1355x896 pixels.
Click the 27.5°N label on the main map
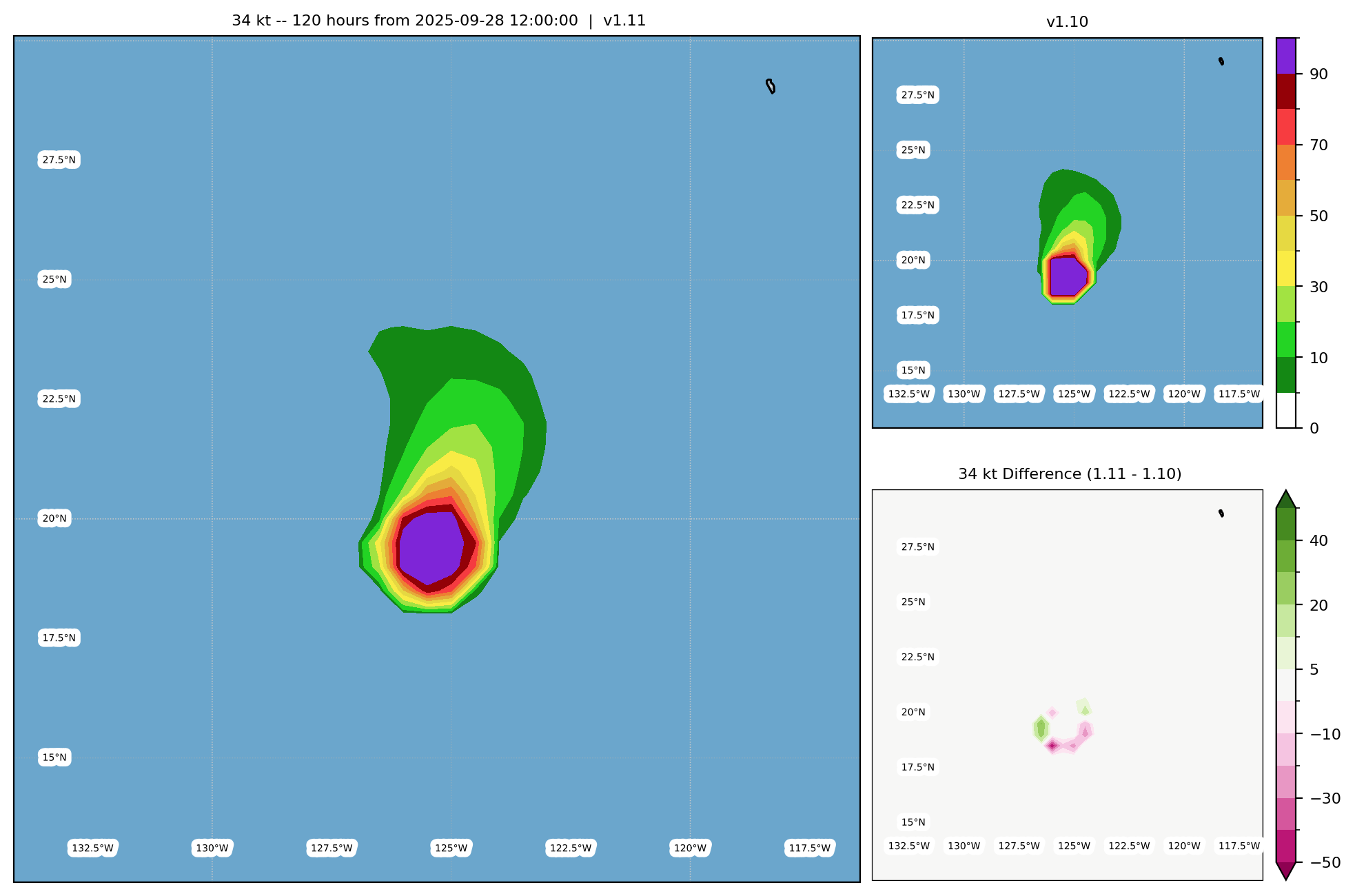(59, 160)
